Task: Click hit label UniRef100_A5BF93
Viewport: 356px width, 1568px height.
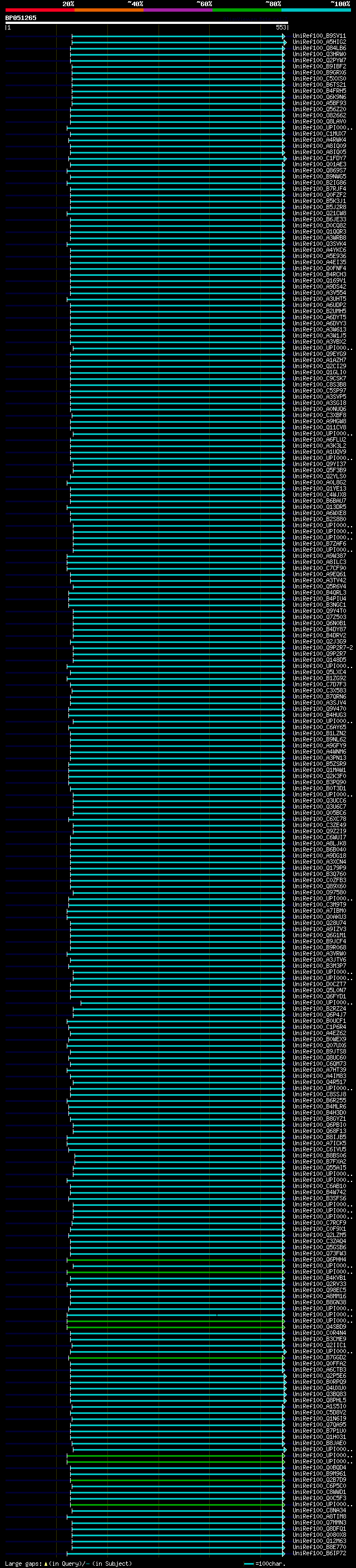Action: pyautogui.click(x=319, y=103)
